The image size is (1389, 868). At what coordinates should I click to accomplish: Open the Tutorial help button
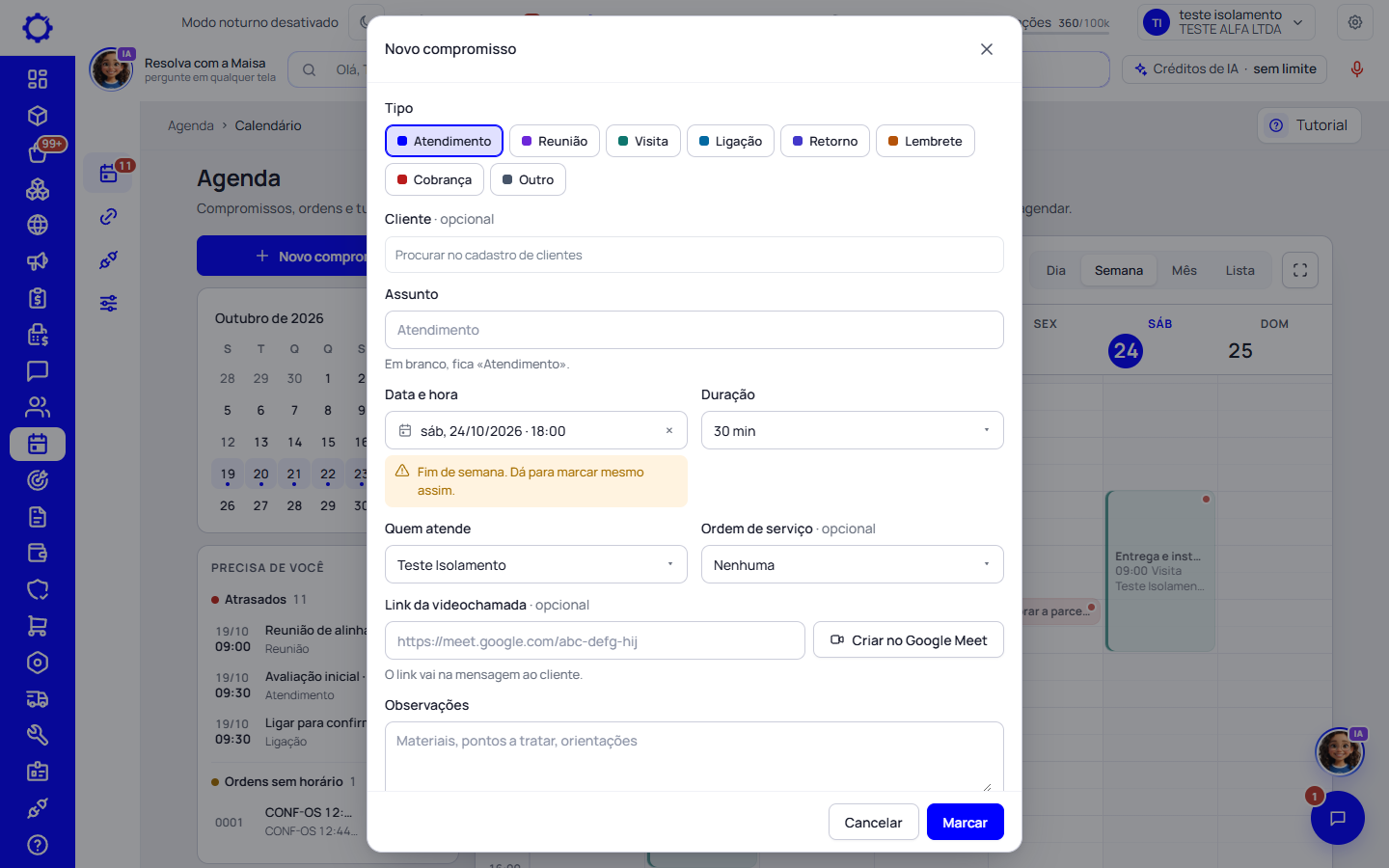tap(1309, 125)
